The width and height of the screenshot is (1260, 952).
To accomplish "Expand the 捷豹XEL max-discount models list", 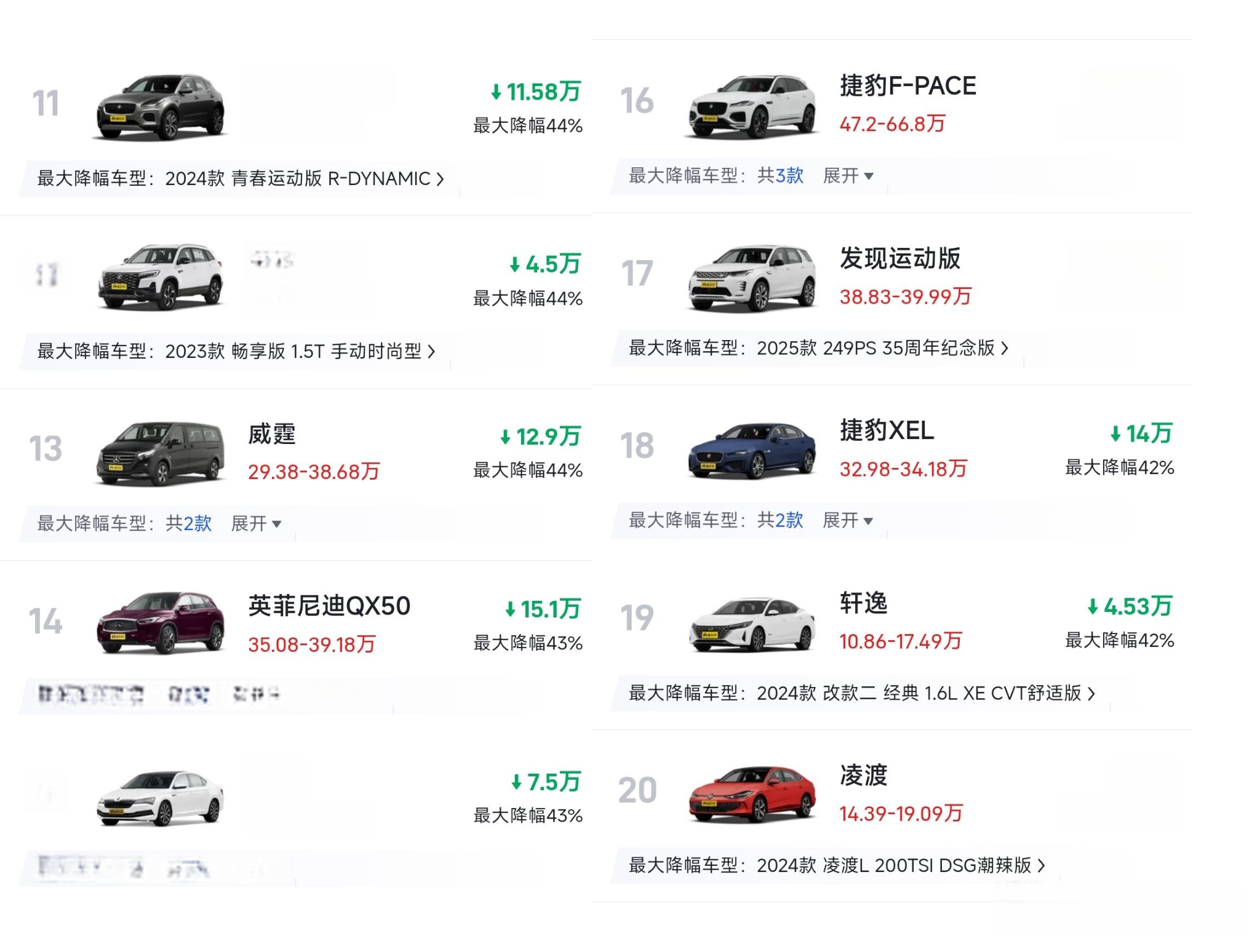I will point(848,521).
